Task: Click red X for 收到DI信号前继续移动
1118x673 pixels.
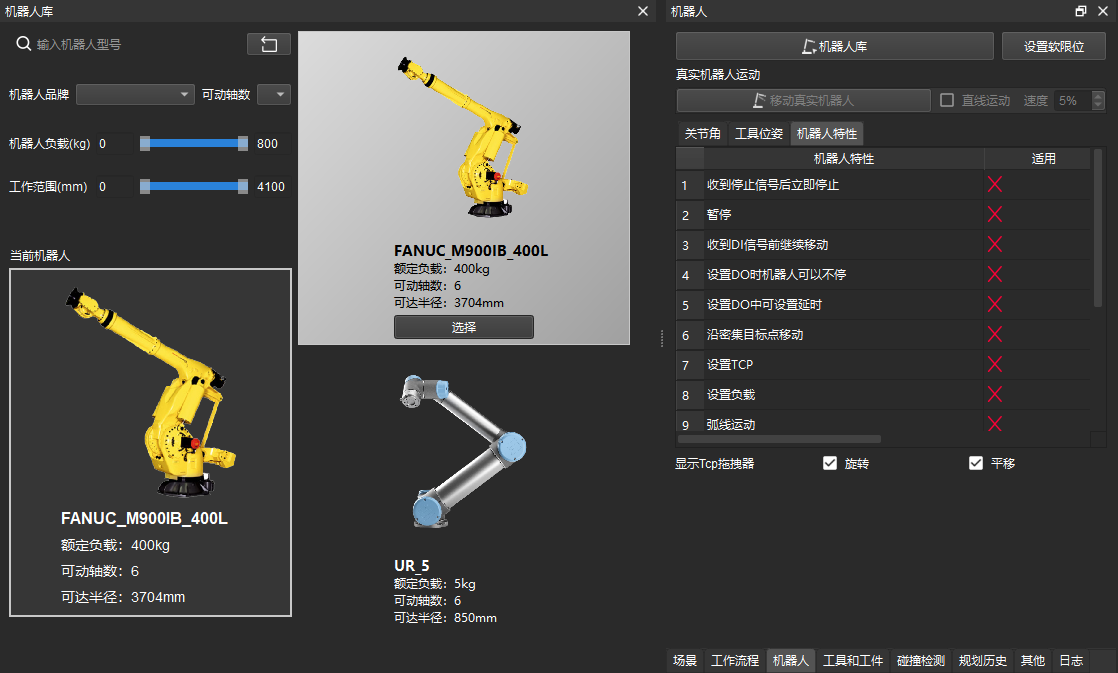Action: click(x=995, y=245)
